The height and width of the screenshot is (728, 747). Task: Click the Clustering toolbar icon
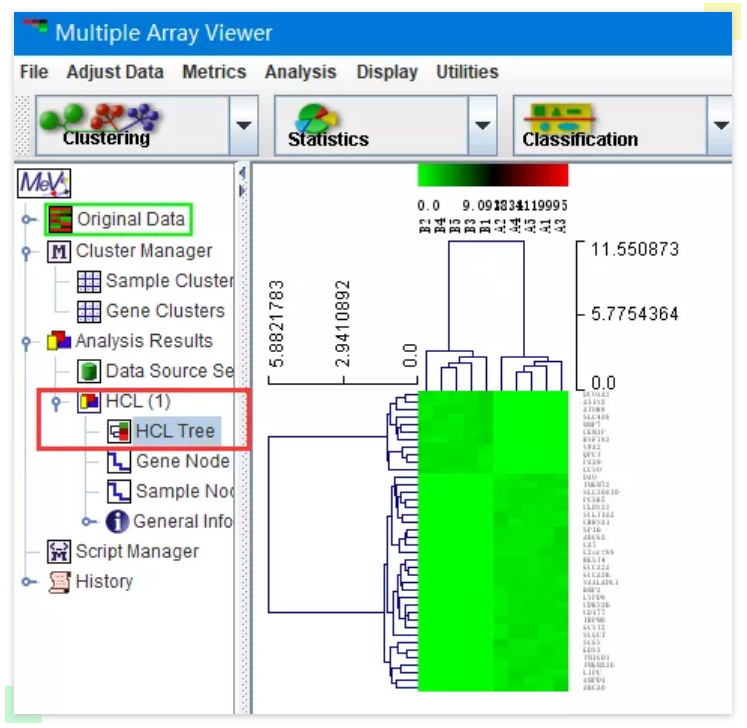pos(106,125)
